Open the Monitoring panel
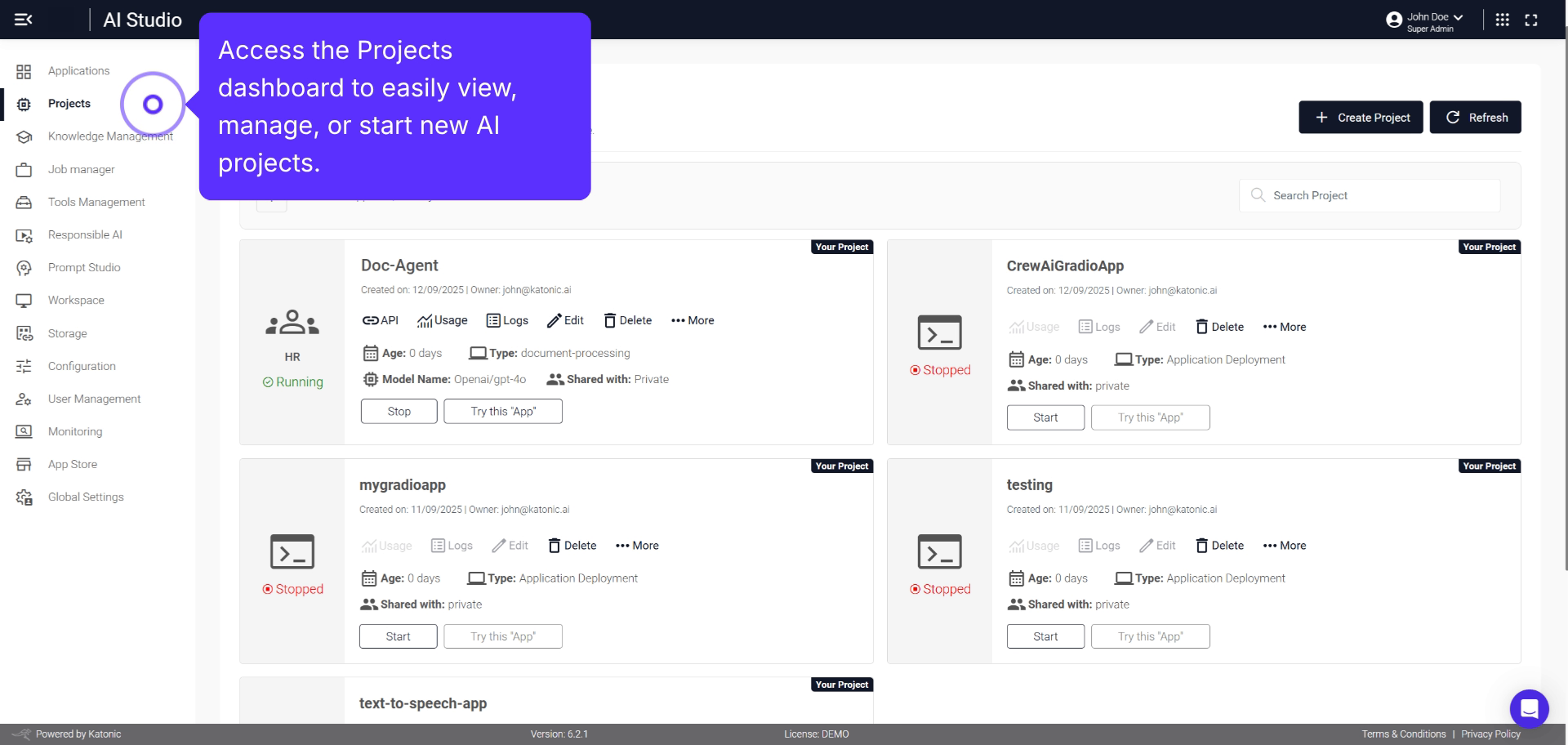Viewport: 1568px width, 745px height. [74, 431]
